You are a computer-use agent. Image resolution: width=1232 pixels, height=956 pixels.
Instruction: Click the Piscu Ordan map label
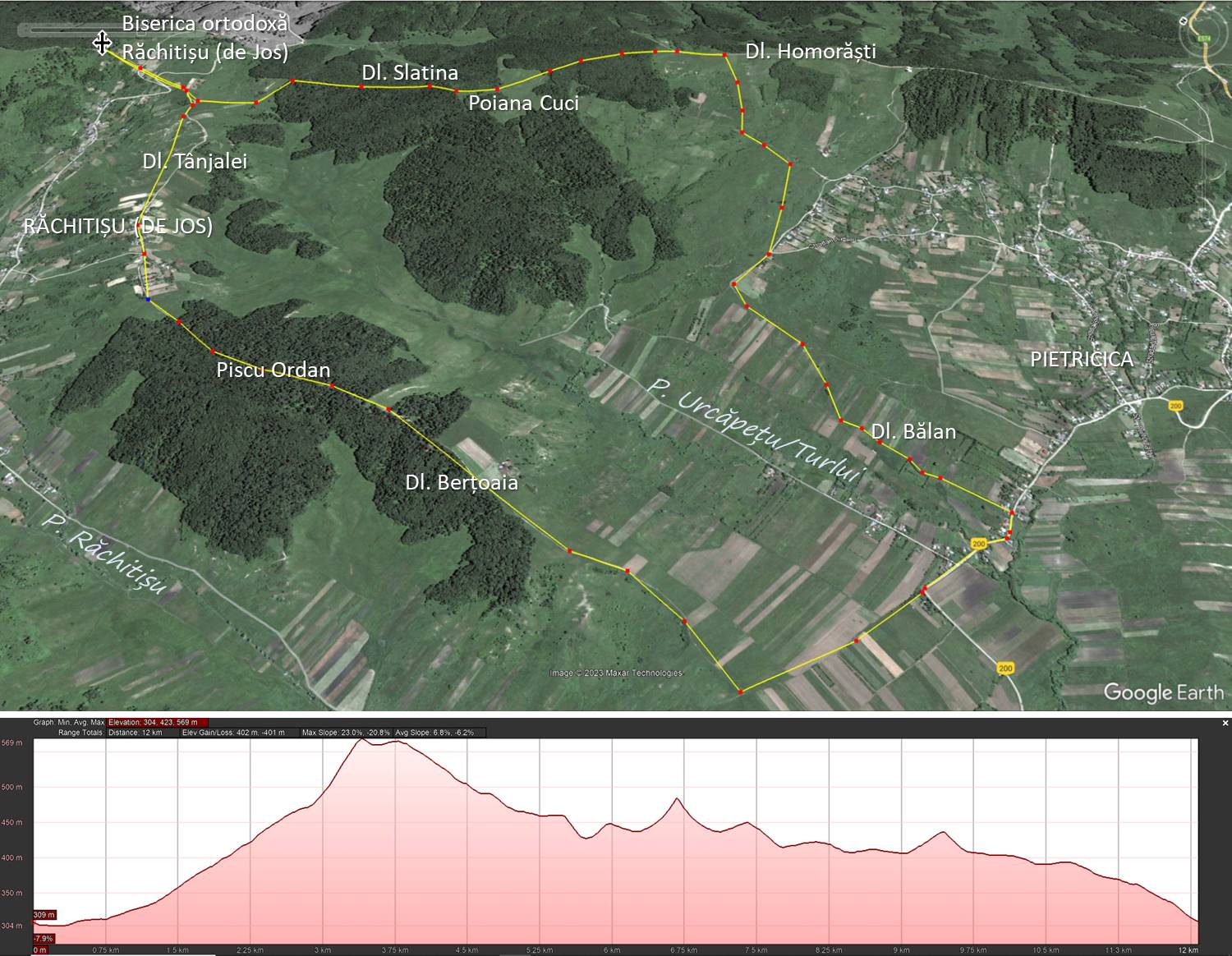[273, 370]
